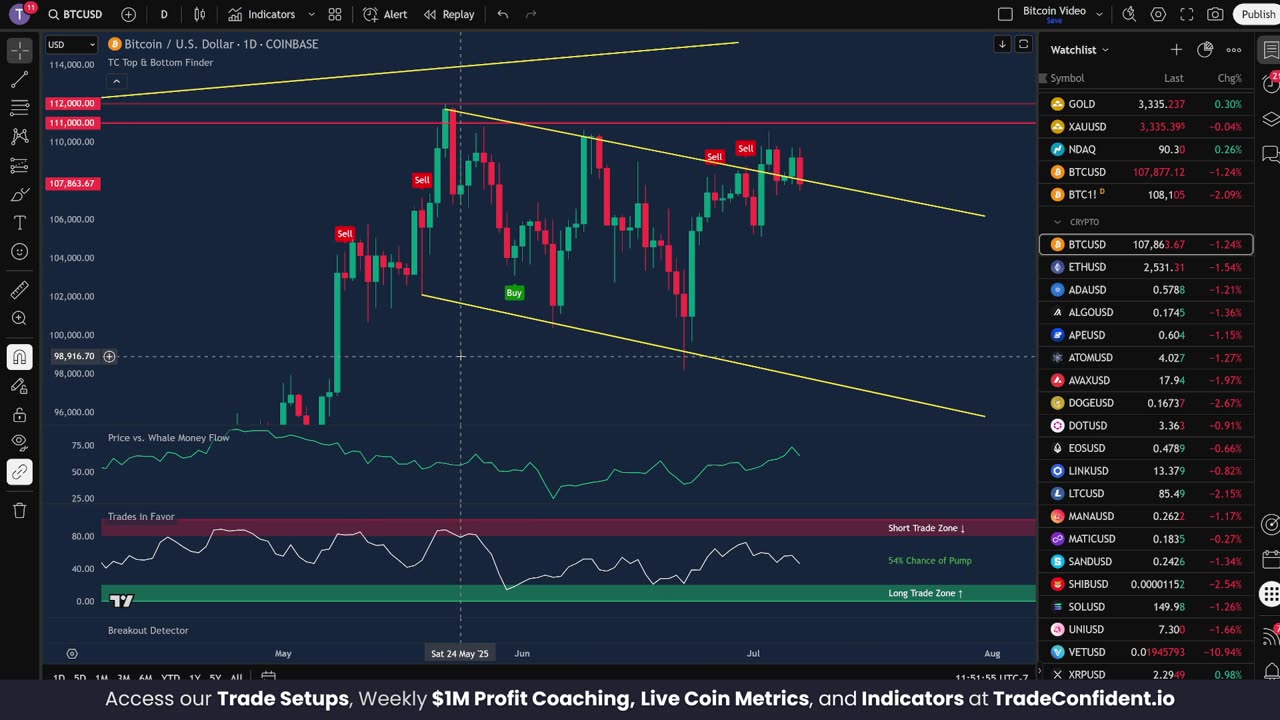The width and height of the screenshot is (1280, 720).
Task: Add a symbol to the watchlist
Action: tap(1176, 50)
